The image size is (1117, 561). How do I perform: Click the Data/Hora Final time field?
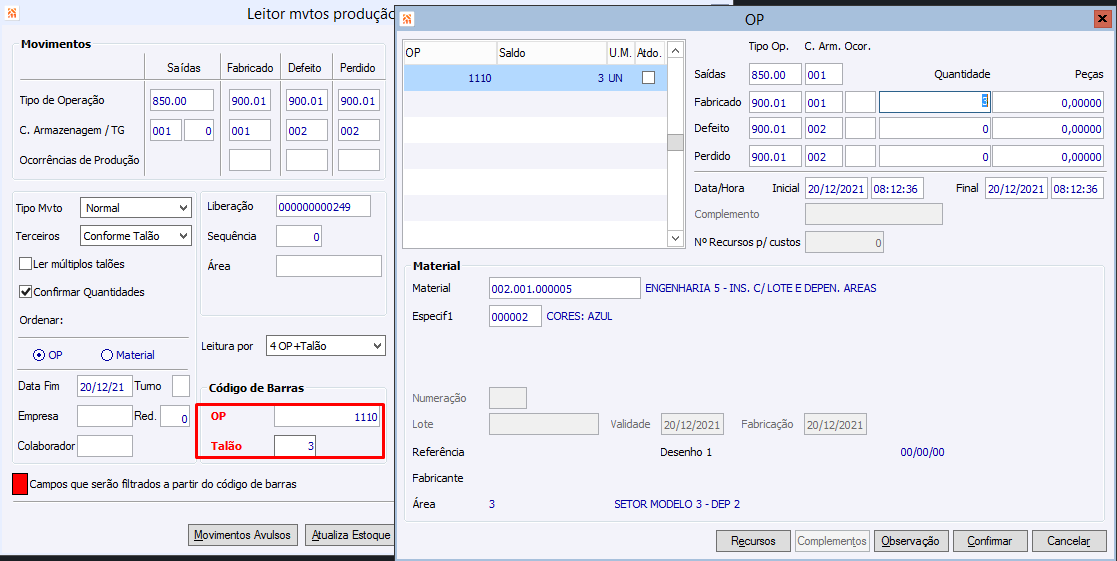point(1077,189)
